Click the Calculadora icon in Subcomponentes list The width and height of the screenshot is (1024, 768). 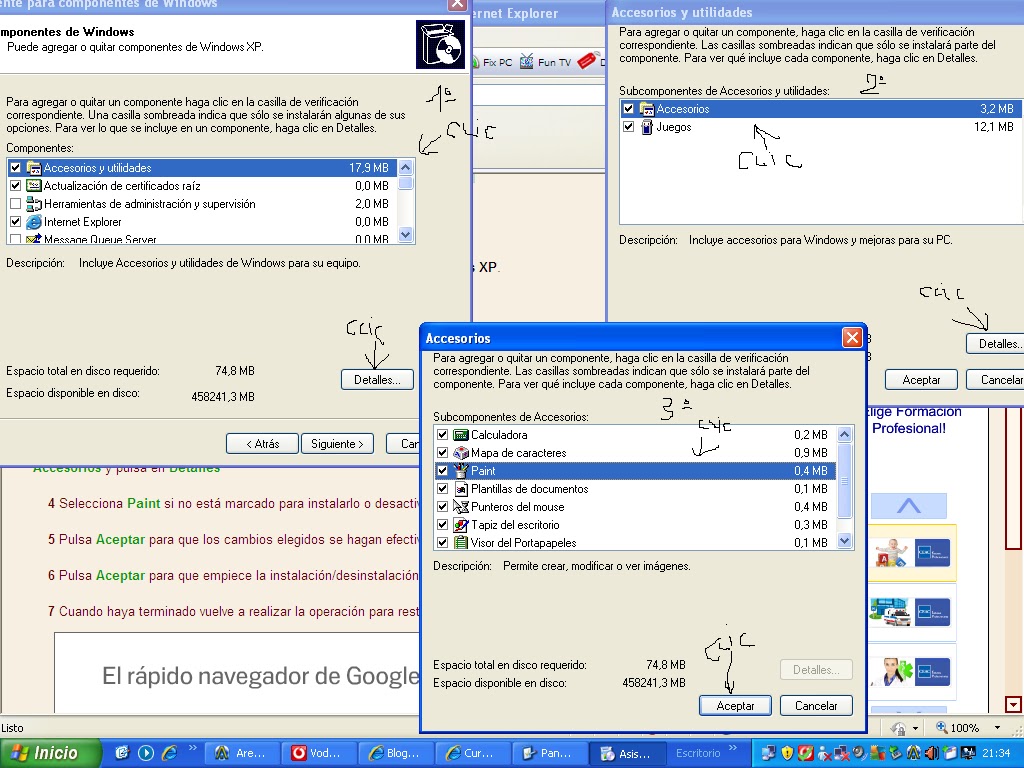459,434
